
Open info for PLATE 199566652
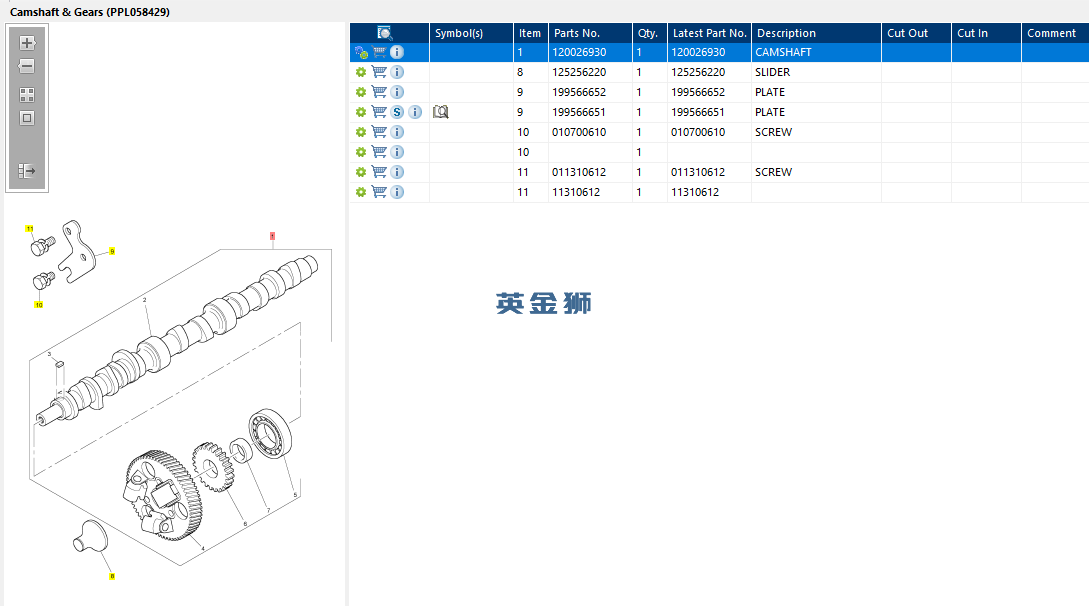click(x=397, y=92)
